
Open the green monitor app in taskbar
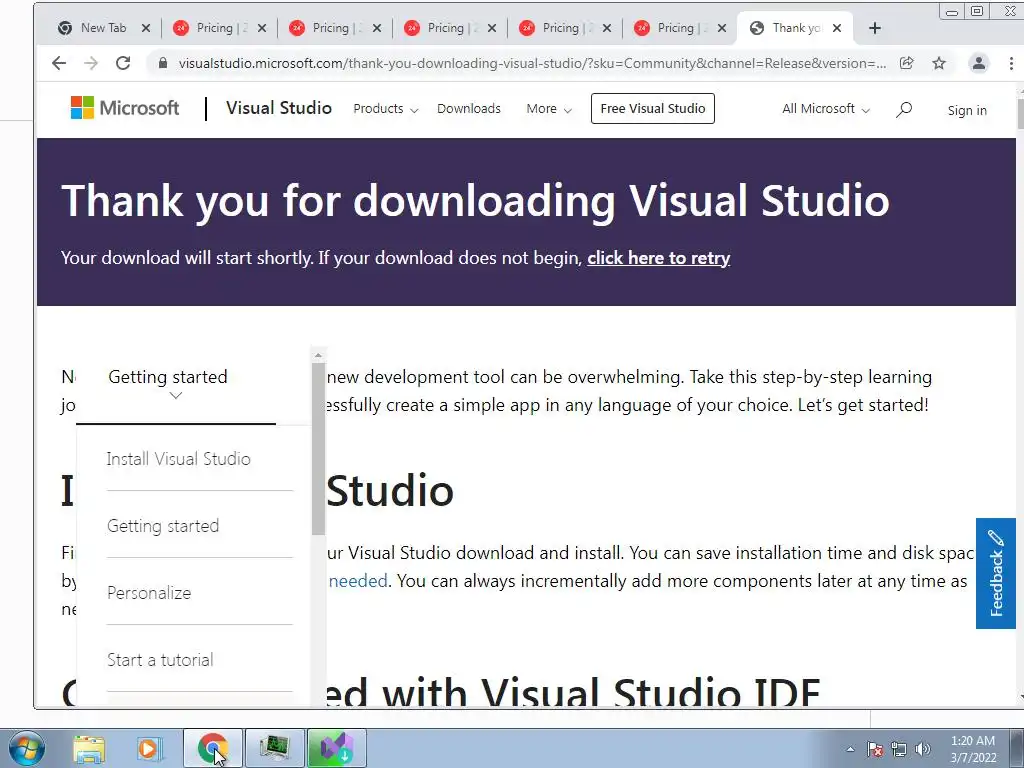274,748
